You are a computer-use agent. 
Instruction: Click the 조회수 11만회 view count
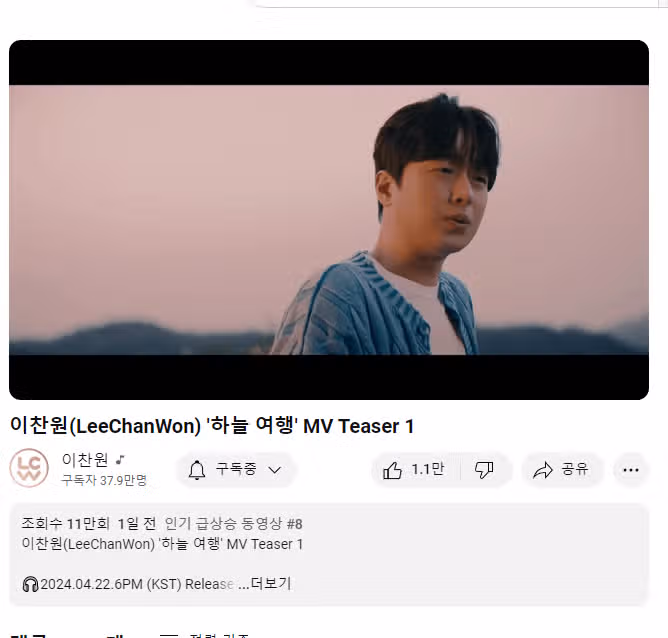(66, 523)
